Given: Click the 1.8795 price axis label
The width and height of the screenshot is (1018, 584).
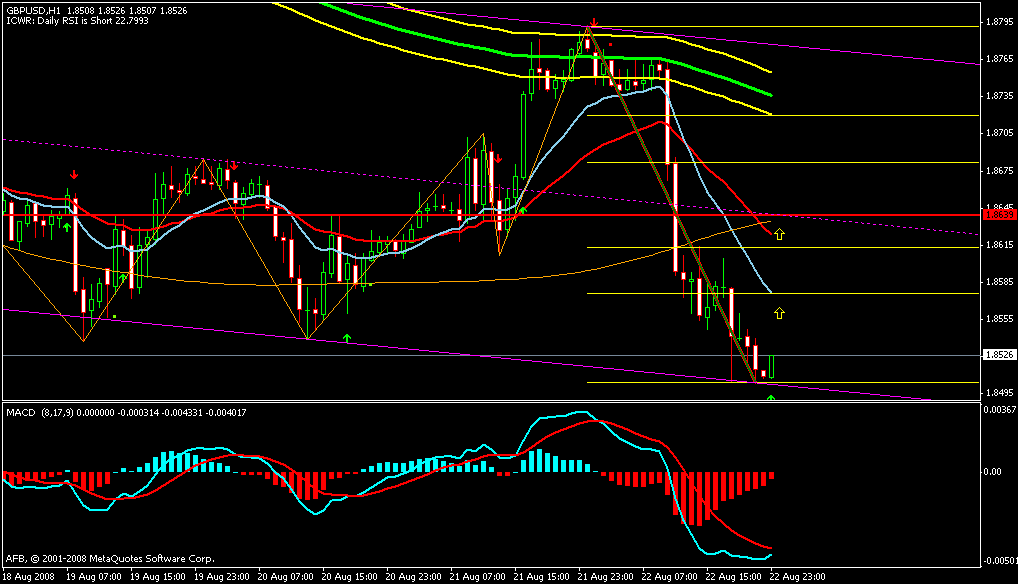Looking at the screenshot, I should point(999,21).
